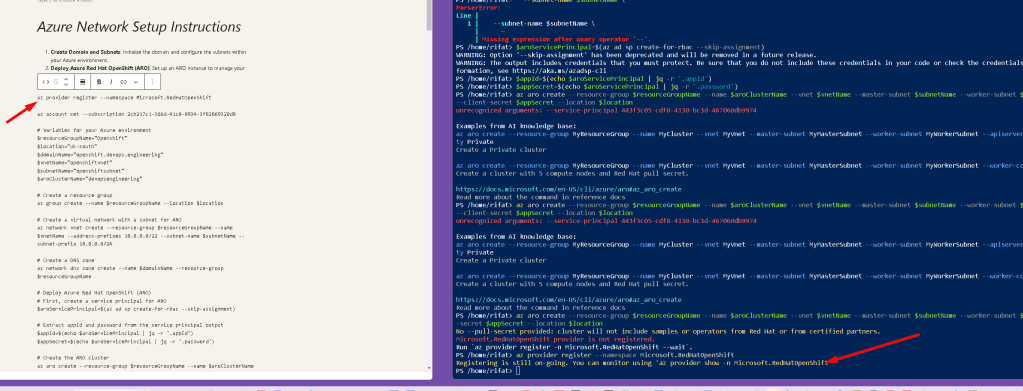
Task: Click the 'Deploy Azure Red Hat OpenShift (ARO)' list item
Action: (147, 68)
